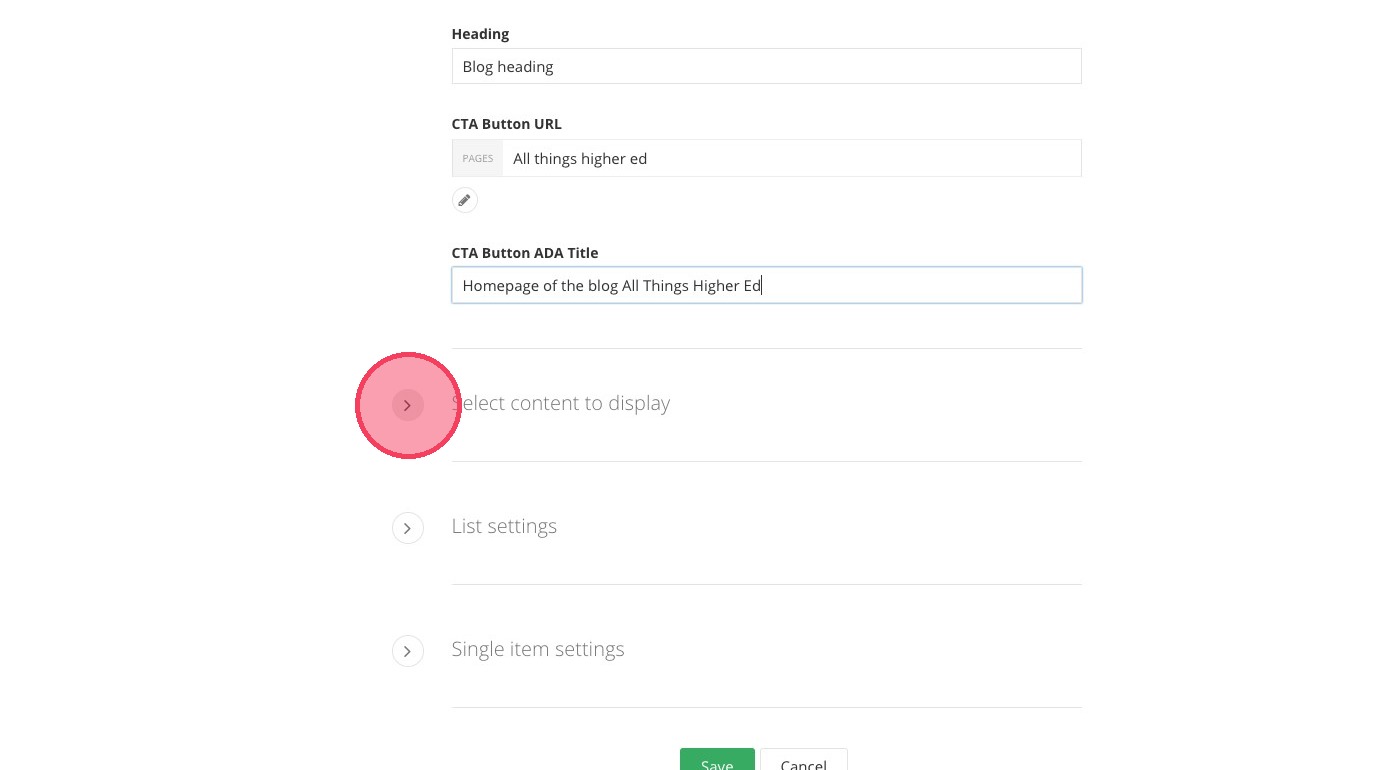Click the Save button

[717, 760]
